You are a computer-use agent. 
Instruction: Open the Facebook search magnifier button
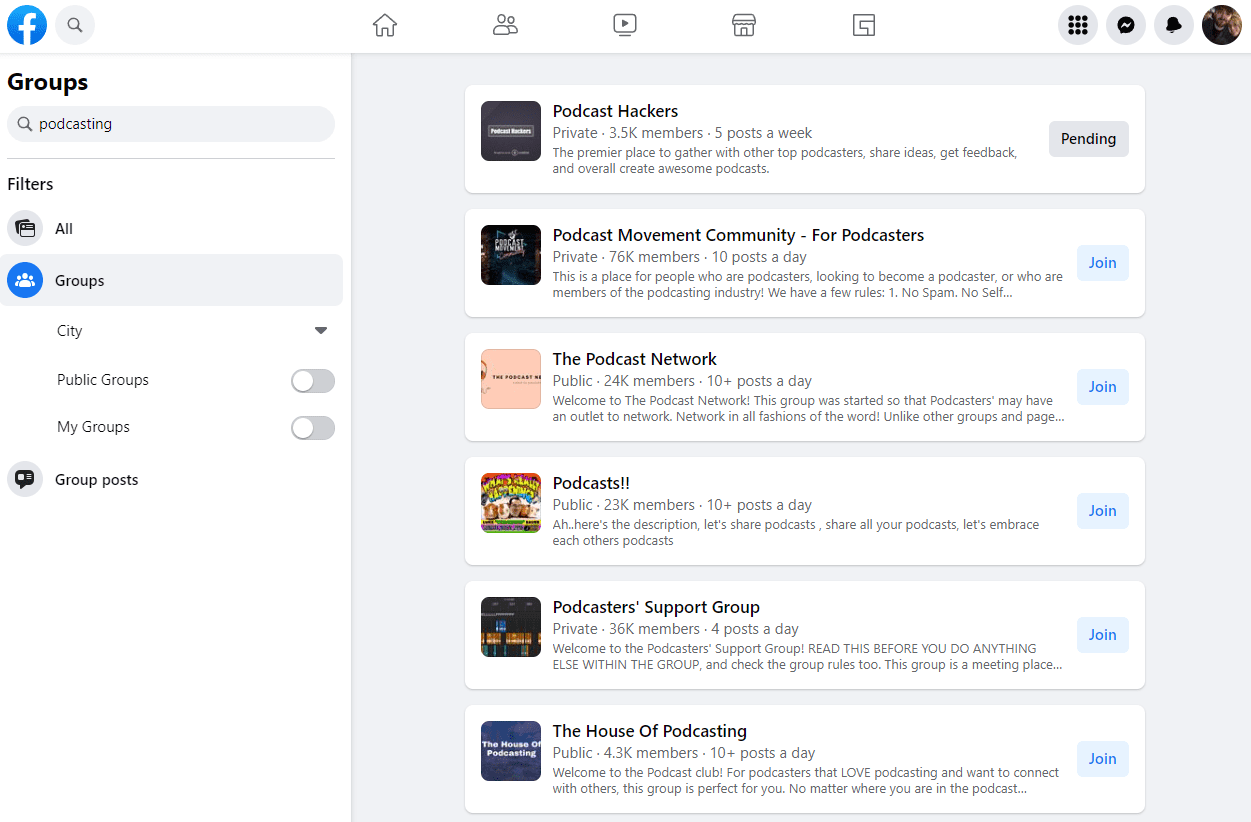click(x=75, y=25)
